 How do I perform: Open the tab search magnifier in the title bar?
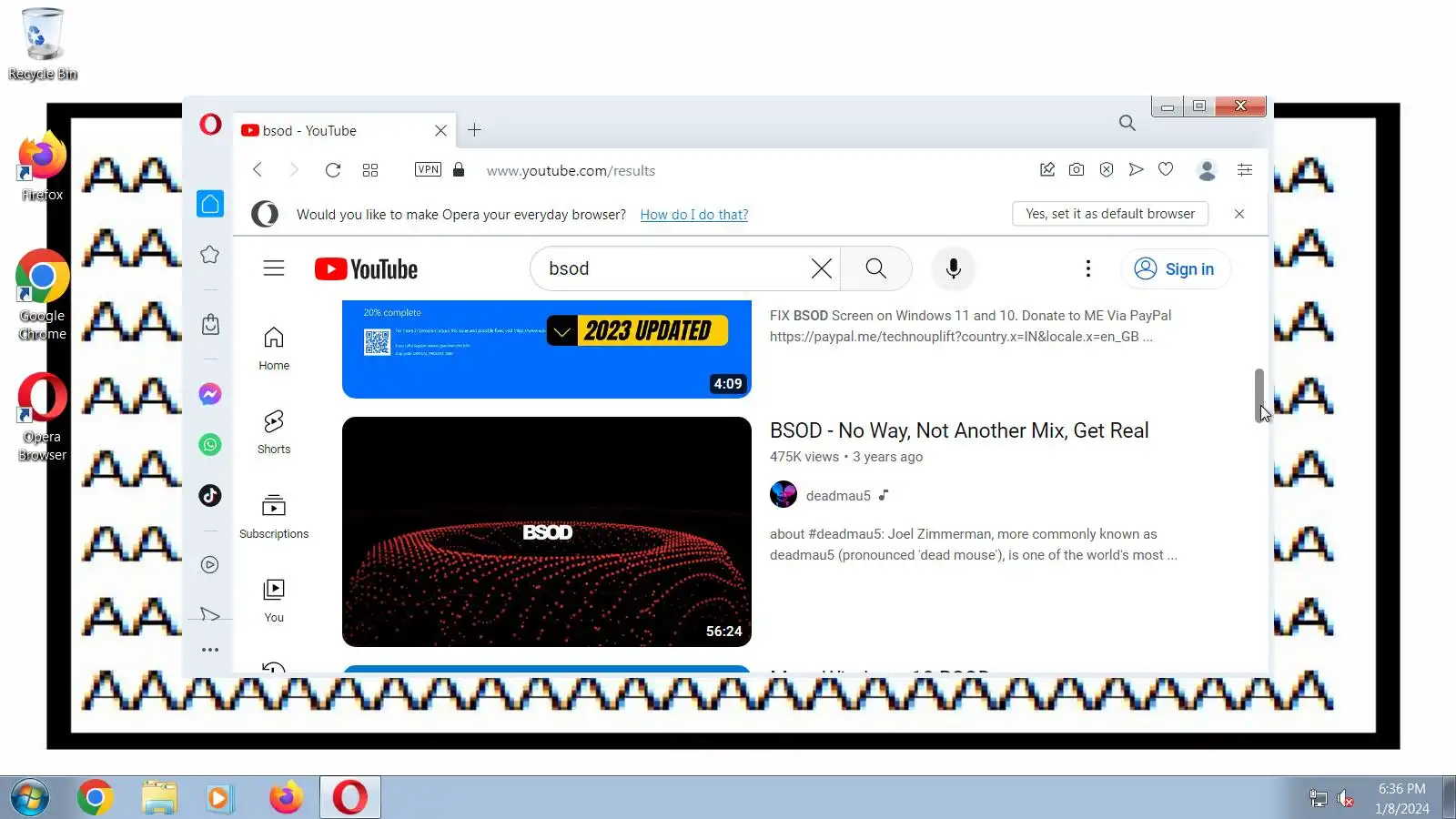tap(1127, 123)
